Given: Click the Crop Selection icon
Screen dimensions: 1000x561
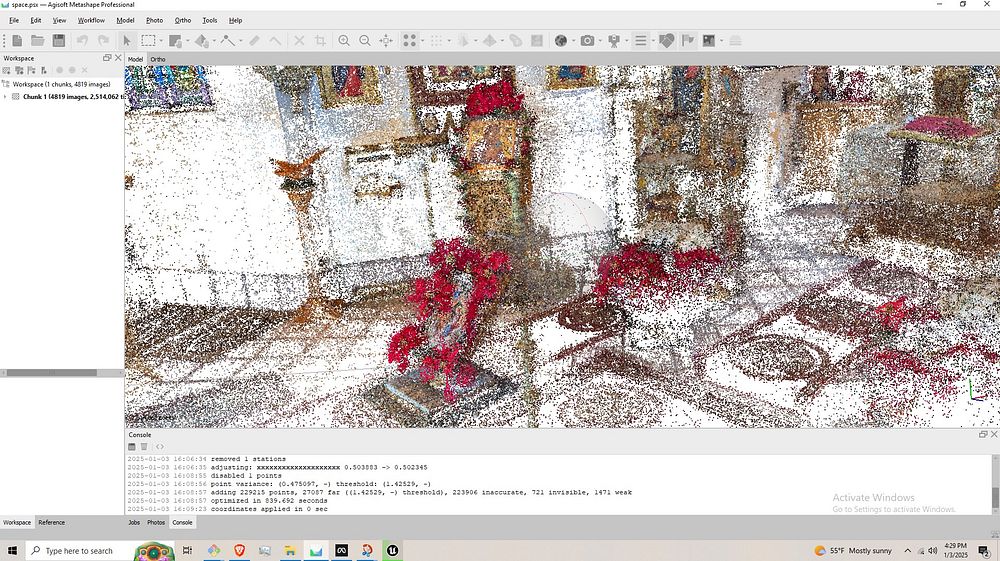Looking at the screenshot, I should pos(320,41).
